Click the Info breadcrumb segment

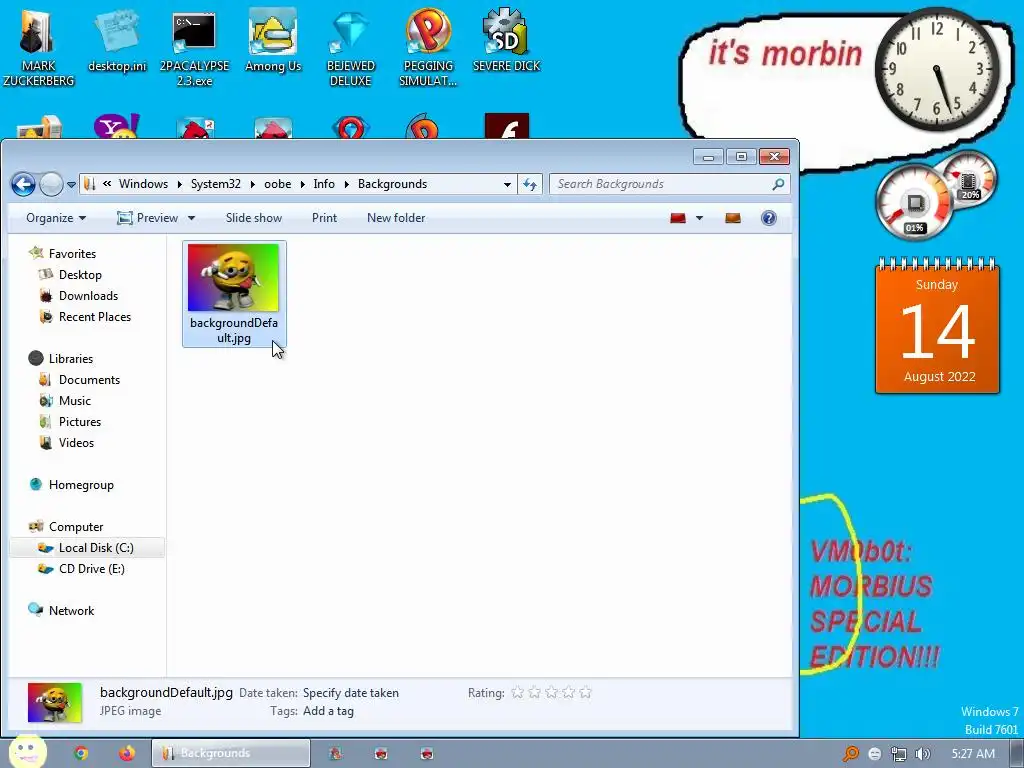pyautogui.click(x=324, y=184)
